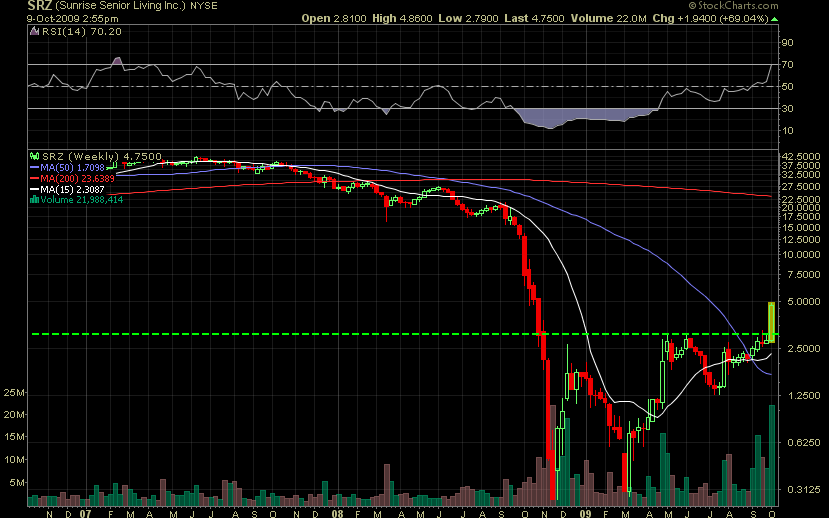Click the RSI indicator icon beside RSI(14)
Viewport: 829px width, 518px height.
pos(35,32)
